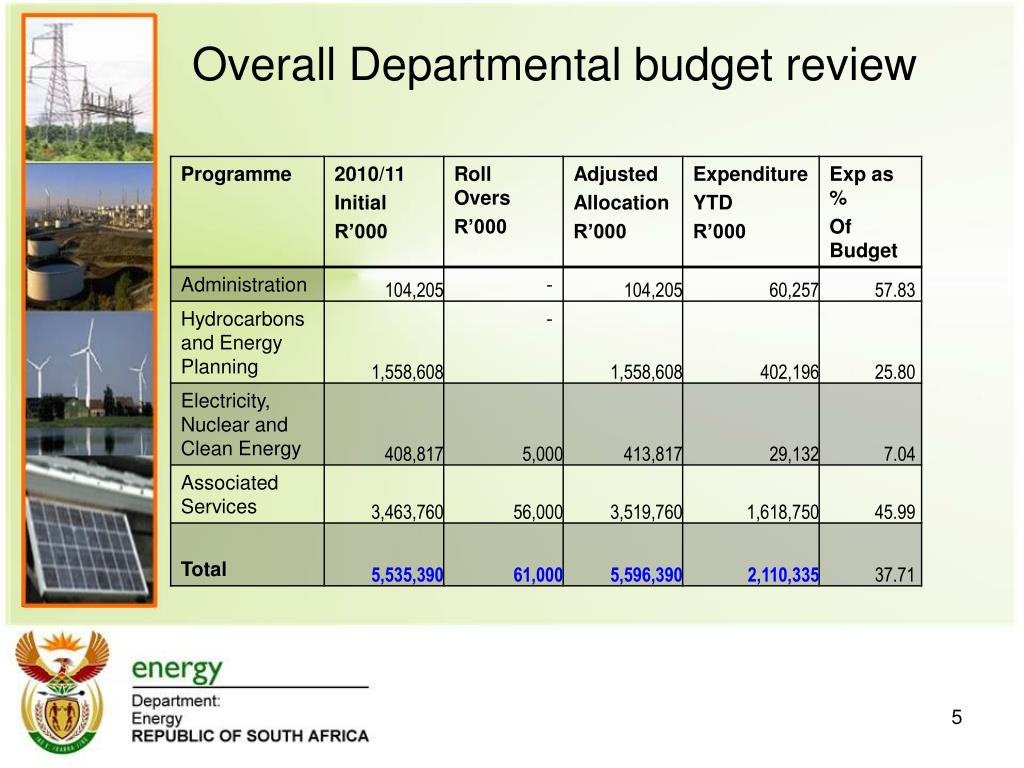Screen dimensions: 1024x768
Task: Click the green 'energy' logo text
Action: 177,669
